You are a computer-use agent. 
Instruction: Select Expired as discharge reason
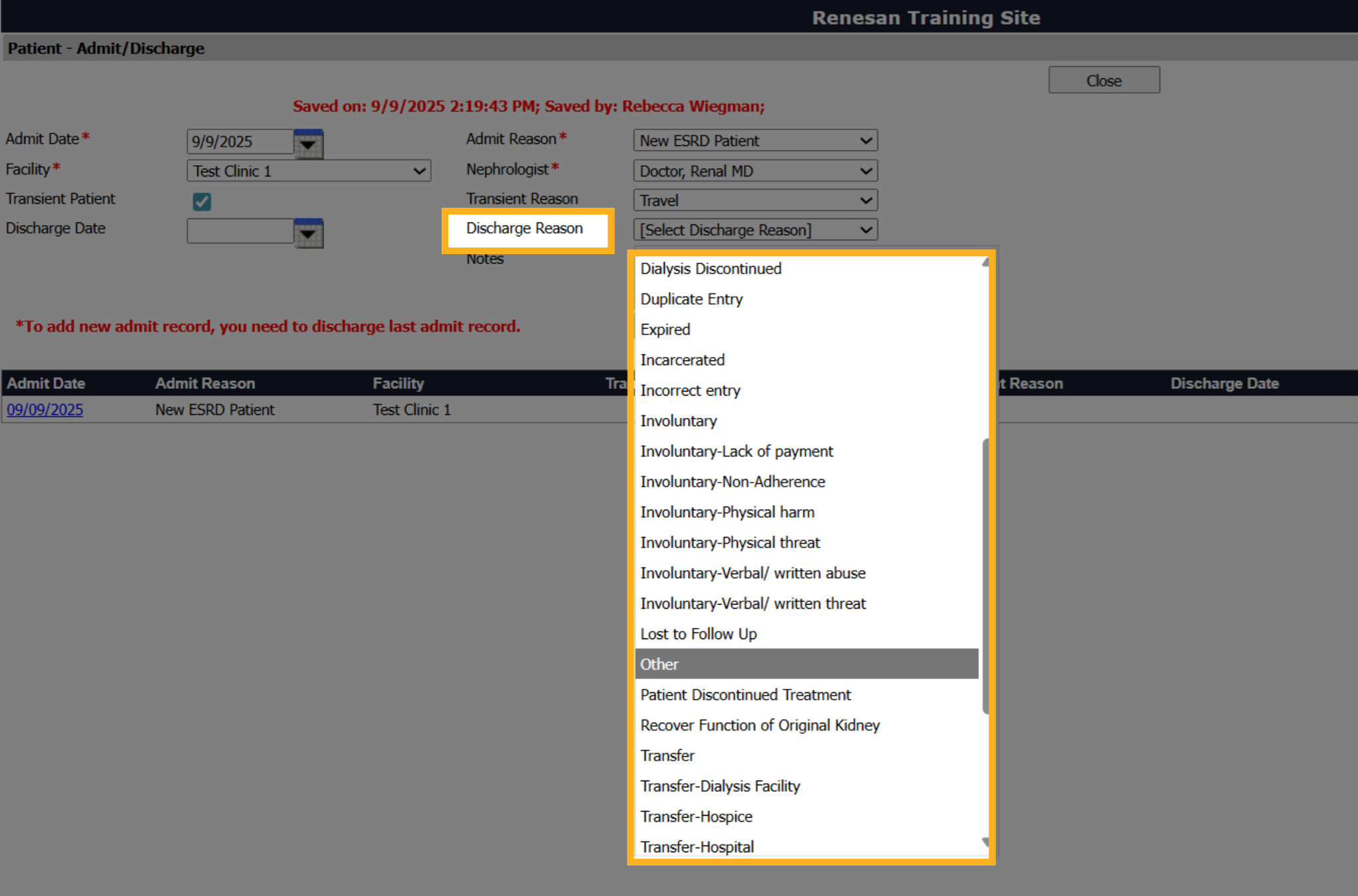click(807, 330)
